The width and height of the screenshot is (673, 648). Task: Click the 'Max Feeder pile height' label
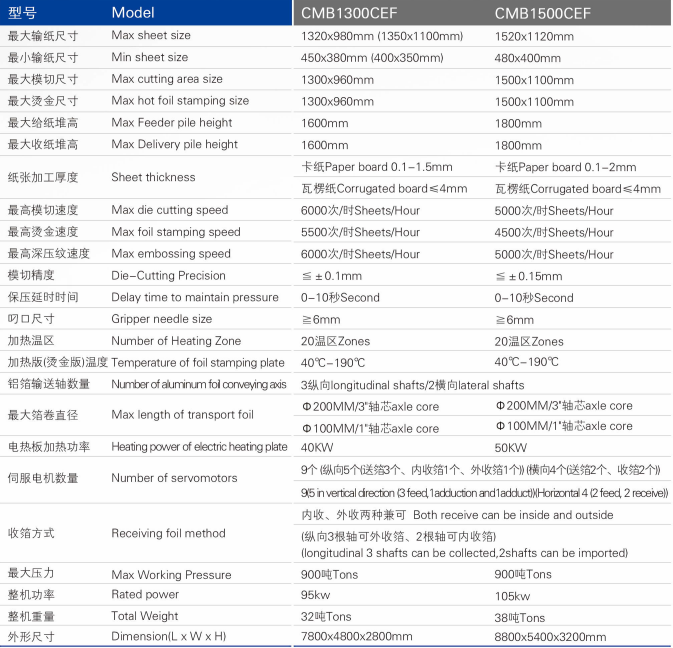click(171, 123)
